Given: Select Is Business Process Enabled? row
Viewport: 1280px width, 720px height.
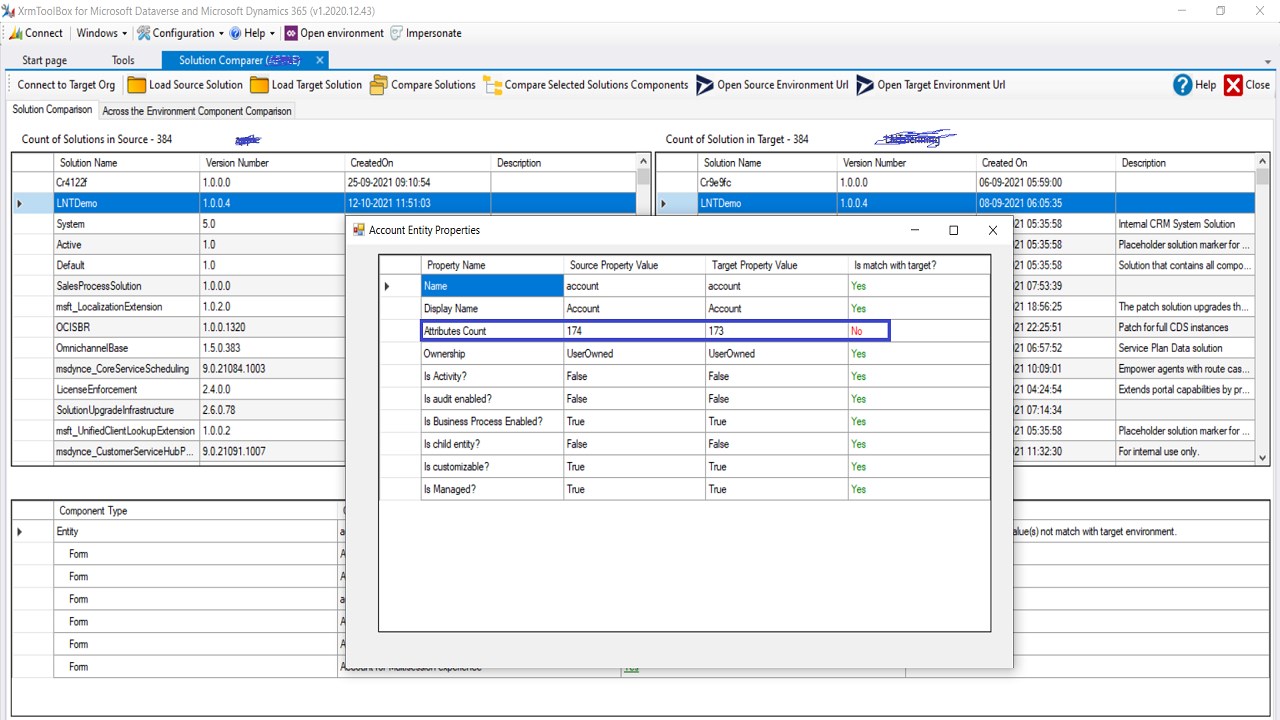Looking at the screenshot, I should click(685, 421).
